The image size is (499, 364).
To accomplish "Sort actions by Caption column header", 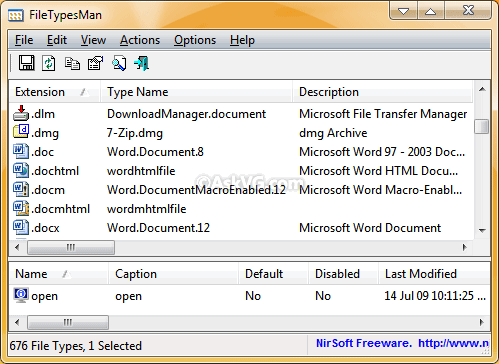I will click(x=173, y=274).
